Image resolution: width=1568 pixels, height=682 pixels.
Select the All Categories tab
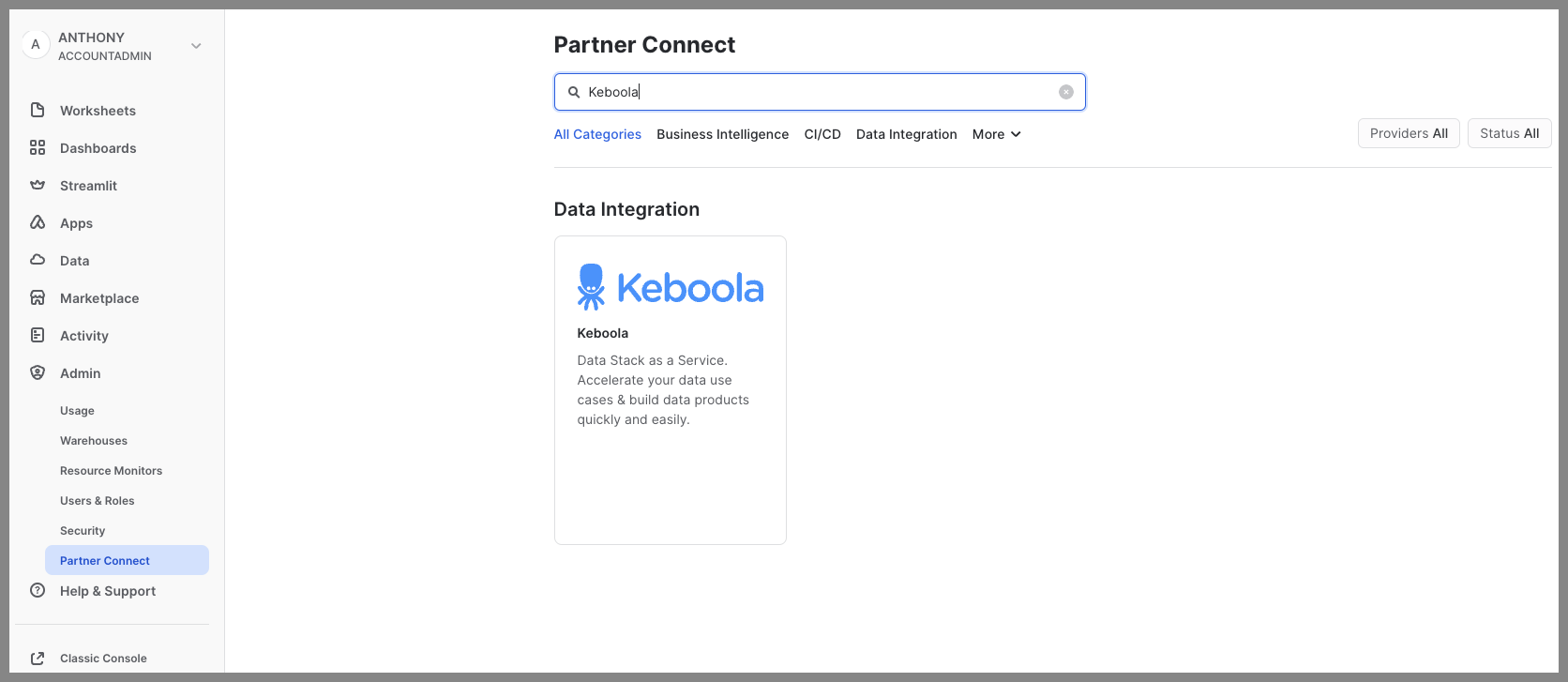click(x=597, y=134)
